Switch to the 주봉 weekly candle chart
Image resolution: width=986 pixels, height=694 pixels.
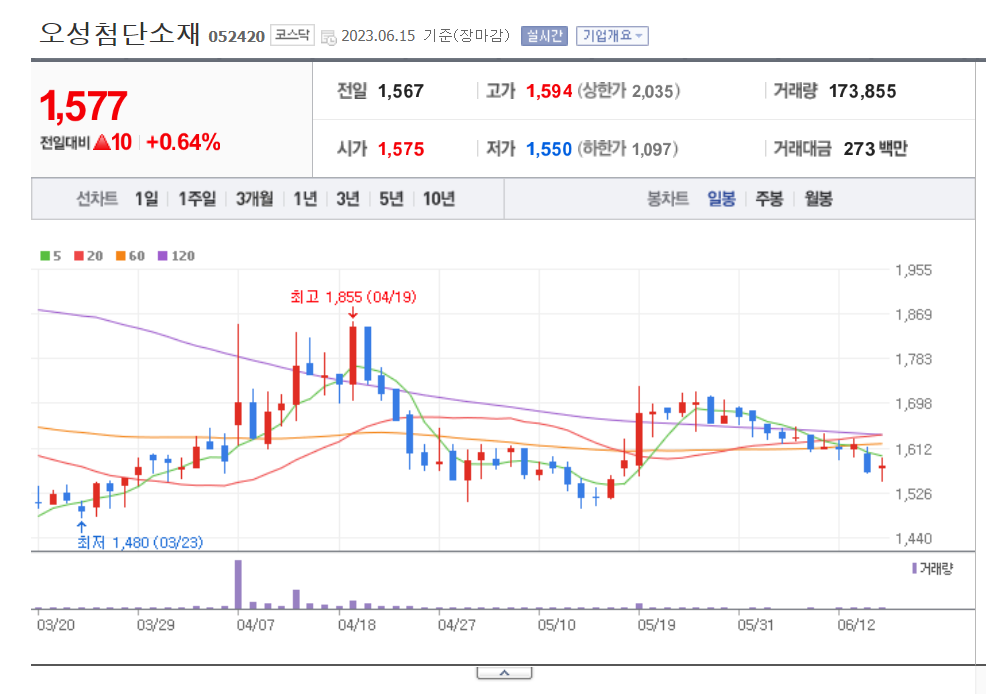[770, 199]
